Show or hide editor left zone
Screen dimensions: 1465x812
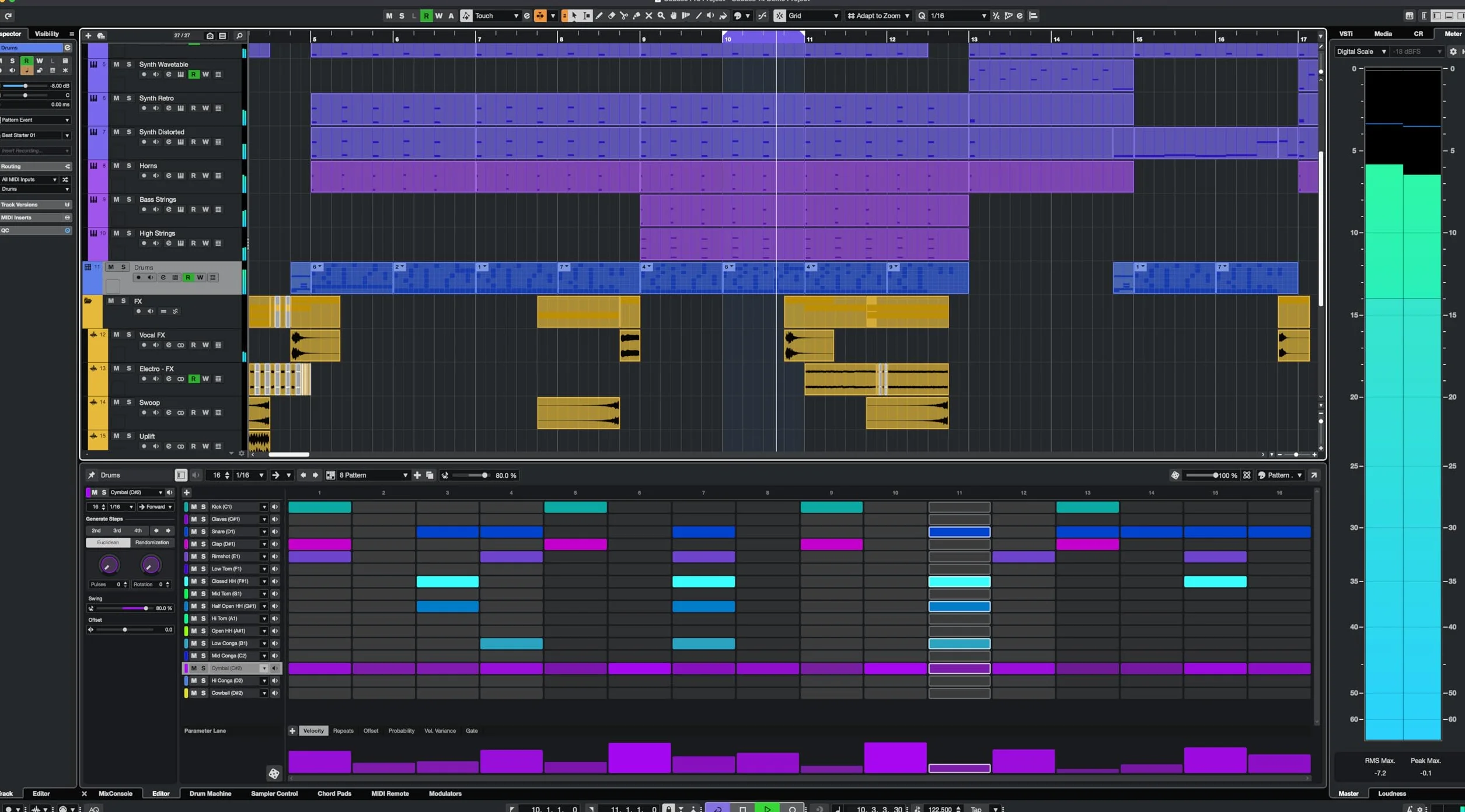click(x=180, y=475)
